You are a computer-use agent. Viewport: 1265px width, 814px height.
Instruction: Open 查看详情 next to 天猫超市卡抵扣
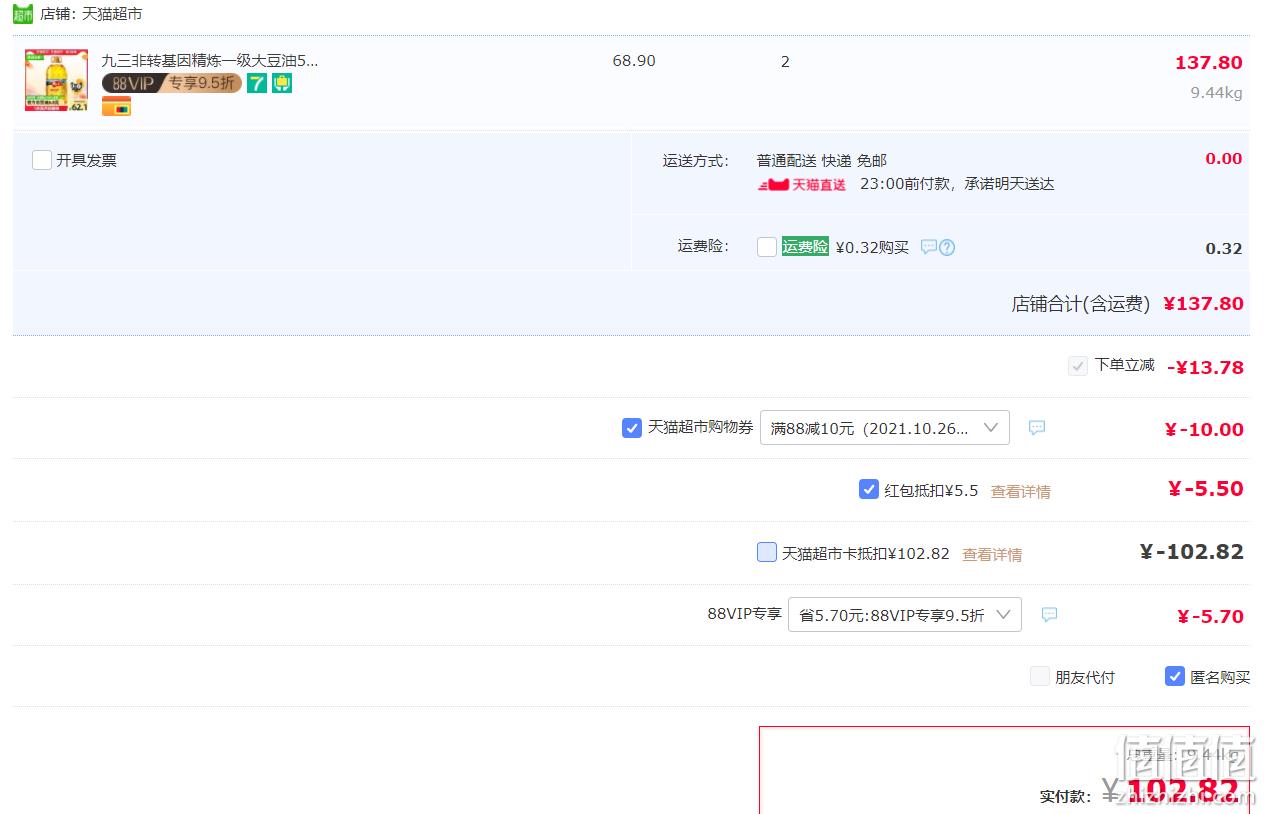click(992, 554)
